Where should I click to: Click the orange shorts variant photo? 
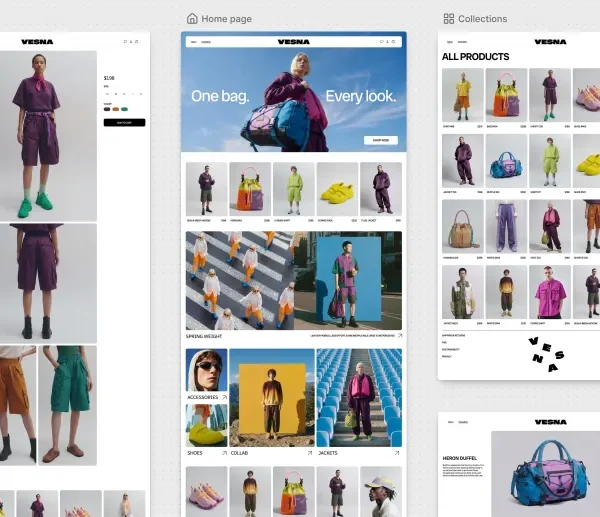coord(18,405)
